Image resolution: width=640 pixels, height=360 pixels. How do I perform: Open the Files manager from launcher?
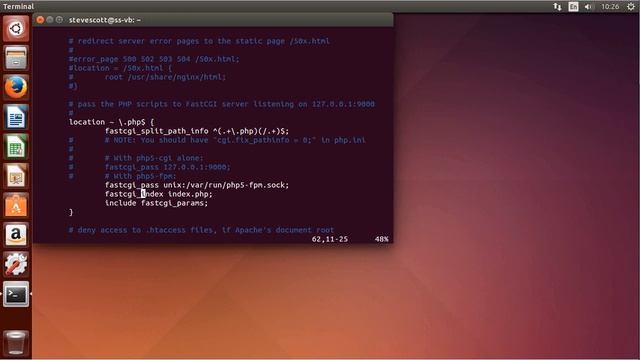(x=16, y=58)
